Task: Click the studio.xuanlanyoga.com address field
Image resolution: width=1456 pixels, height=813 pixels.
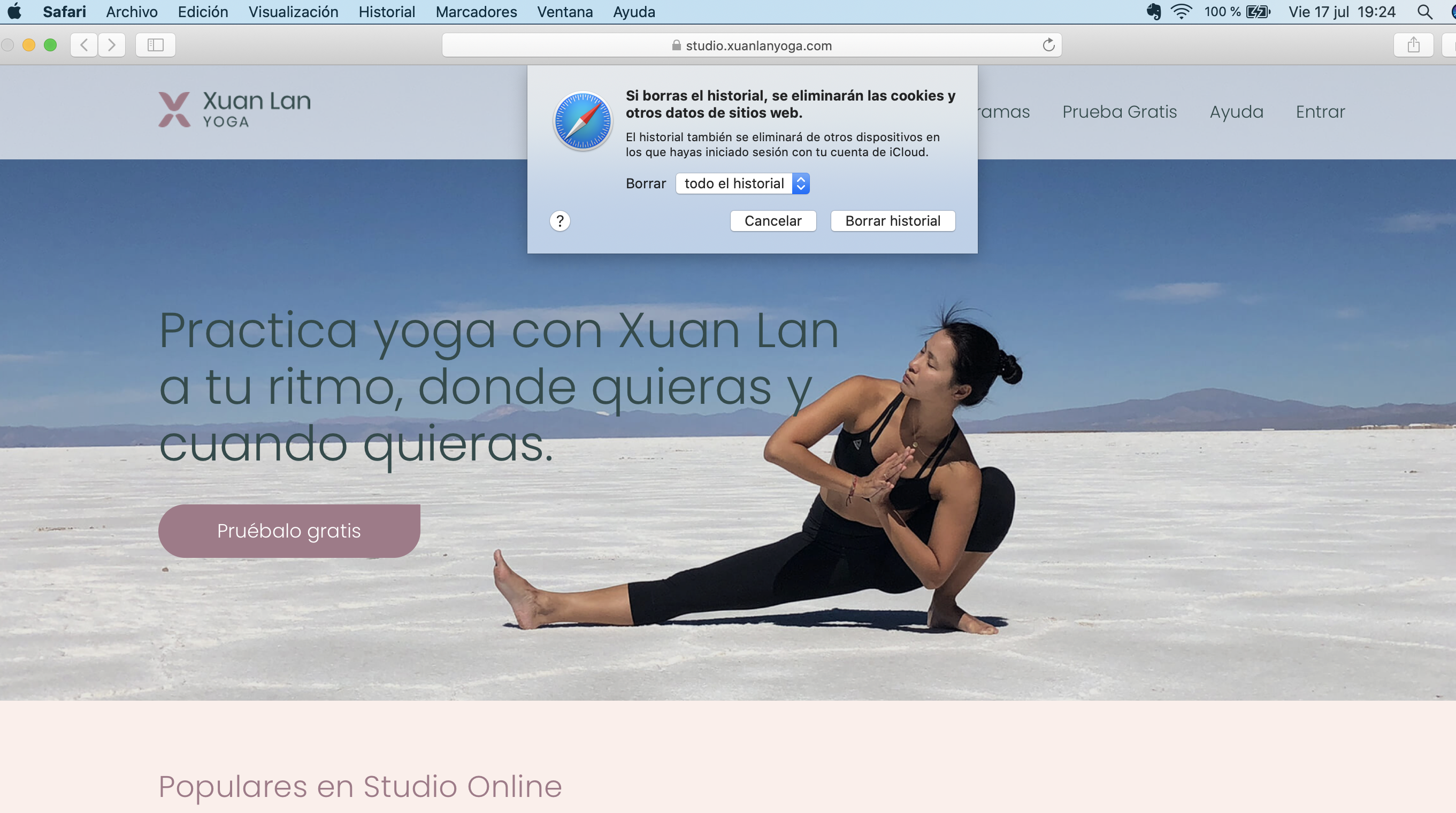Action: (x=752, y=45)
